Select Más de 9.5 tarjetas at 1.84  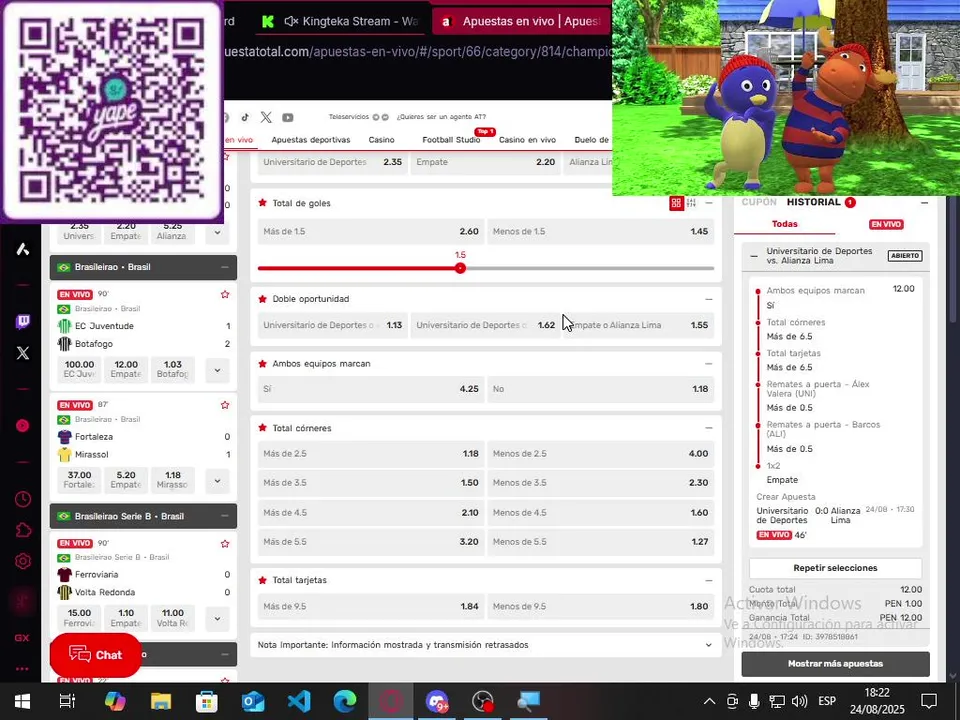pyautogui.click(x=370, y=606)
